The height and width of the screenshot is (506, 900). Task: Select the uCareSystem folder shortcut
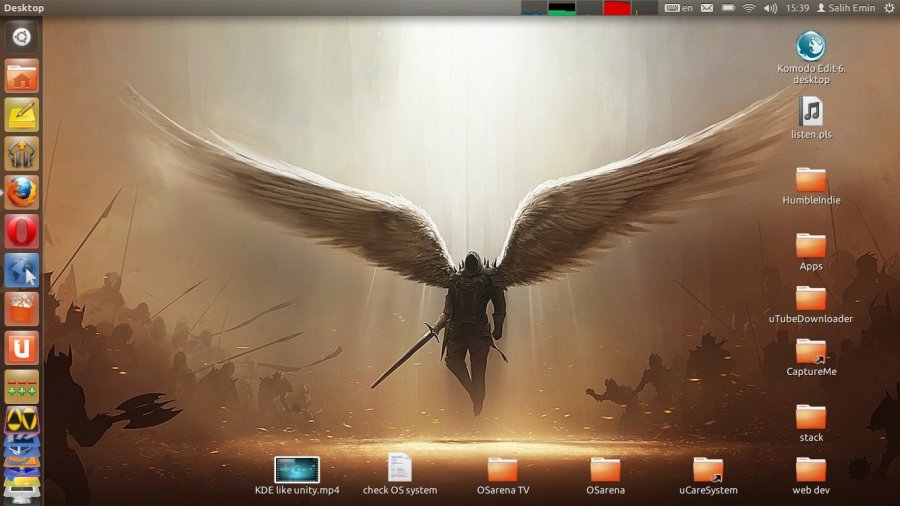pyautogui.click(x=708, y=476)
